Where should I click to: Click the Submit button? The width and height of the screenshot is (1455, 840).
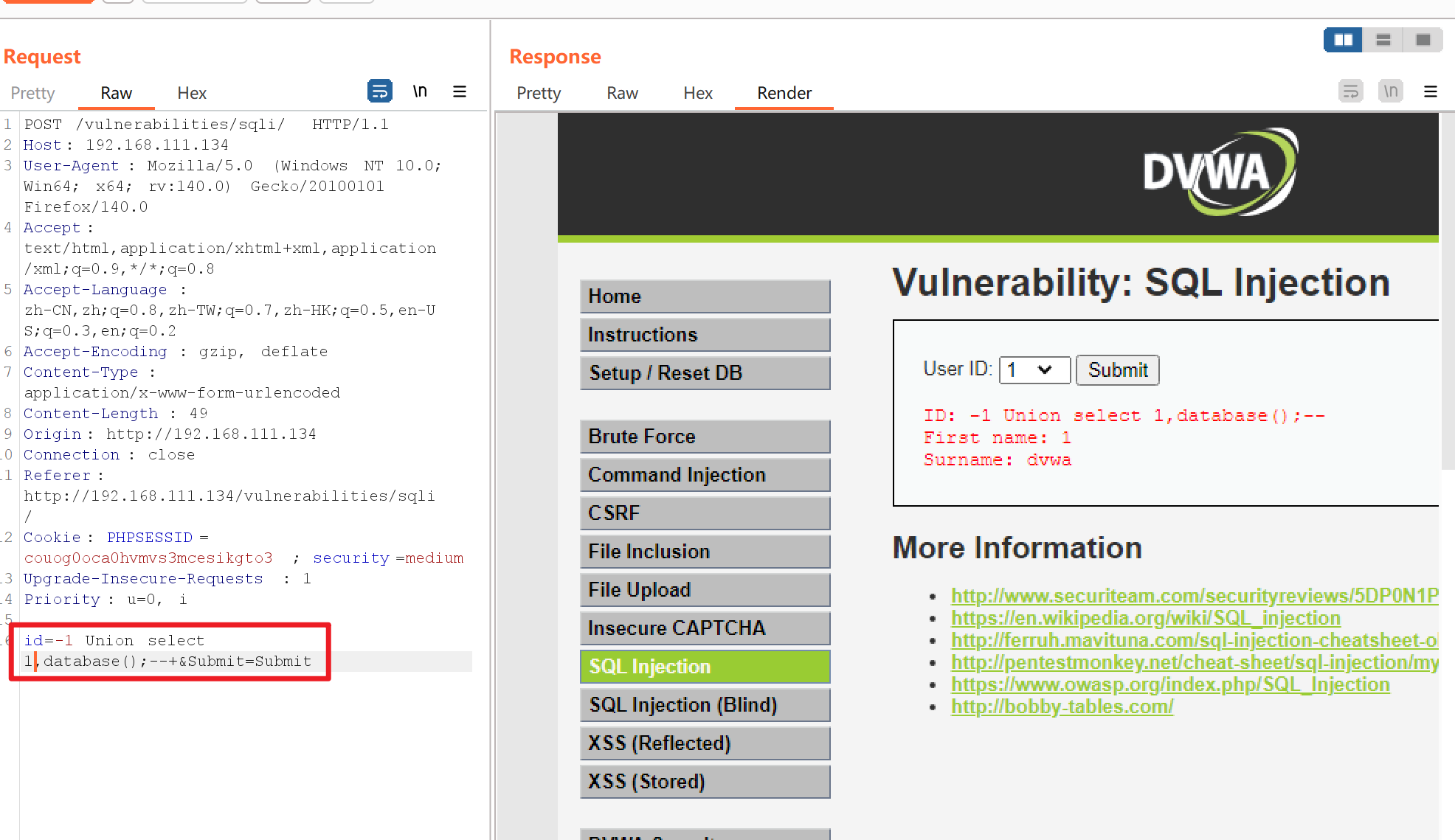click(x=1117, y=370)
